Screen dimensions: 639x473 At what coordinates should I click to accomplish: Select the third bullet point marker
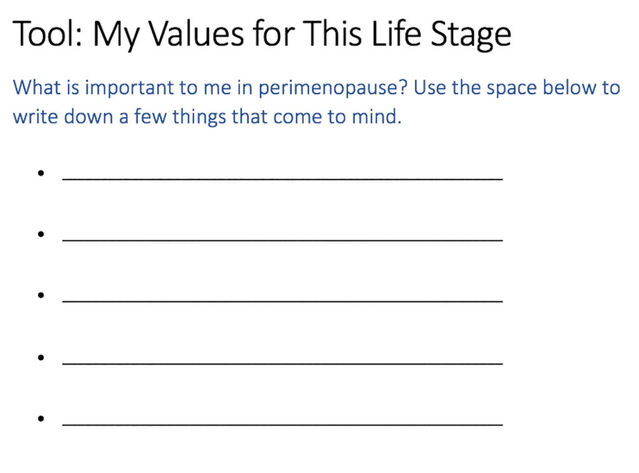41,295
